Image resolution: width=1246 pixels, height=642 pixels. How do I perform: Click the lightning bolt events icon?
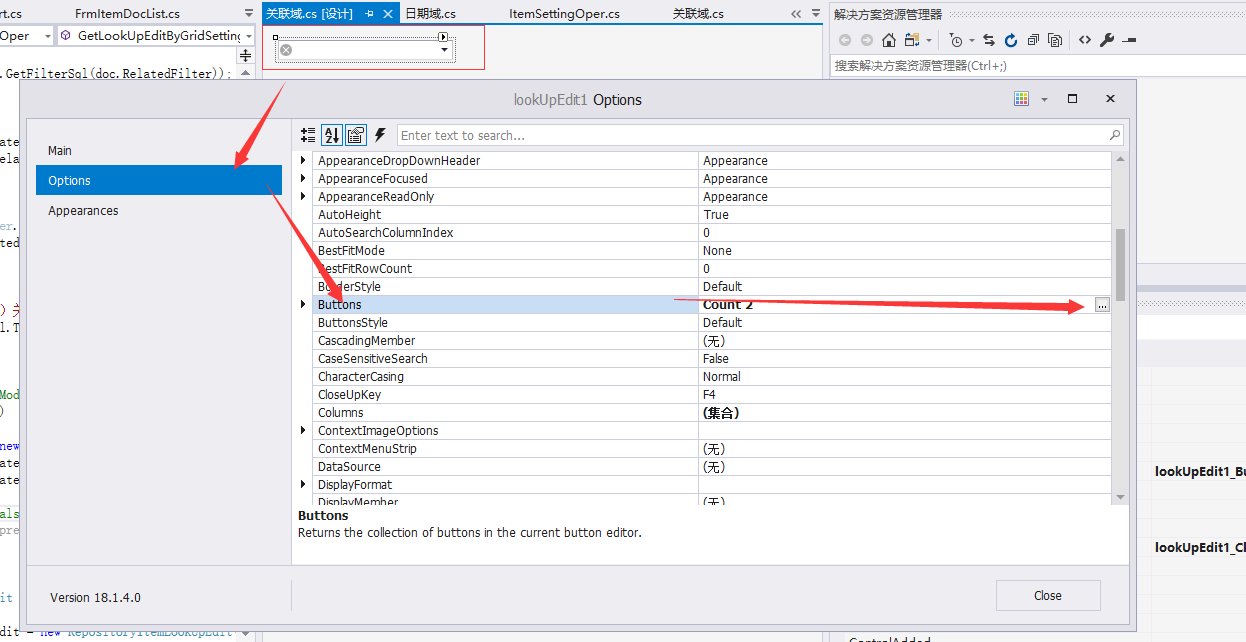[378, 134]
